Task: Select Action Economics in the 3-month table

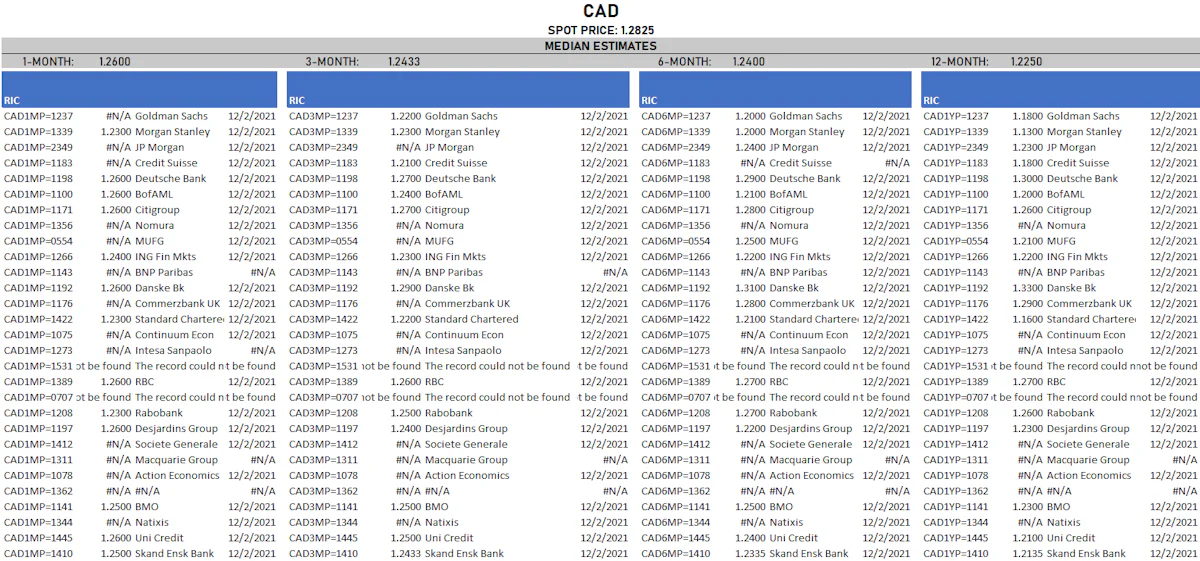Action: pos(467,476)
